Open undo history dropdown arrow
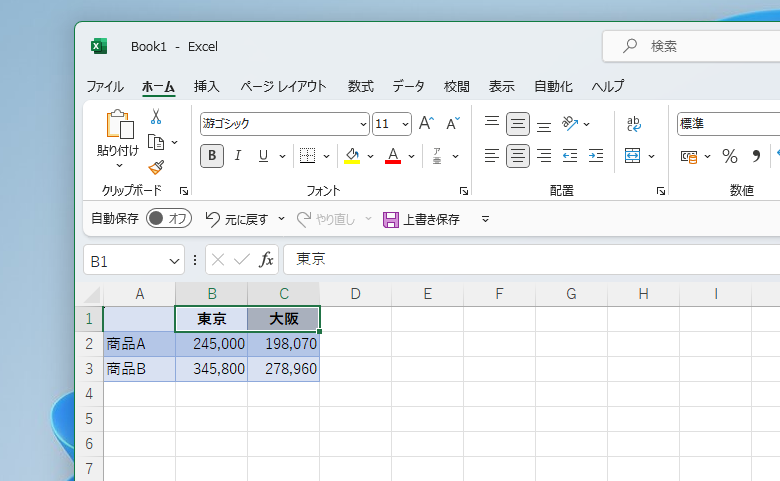This screenshot has width=780, height=481. coord(281,218)
